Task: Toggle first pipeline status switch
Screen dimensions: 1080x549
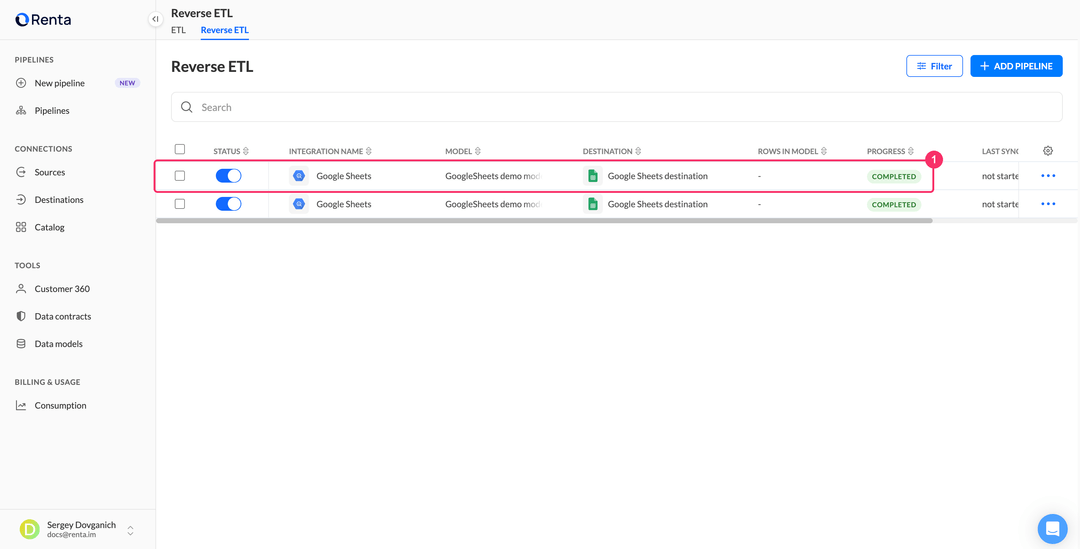Action: click(x=229, y=176)
